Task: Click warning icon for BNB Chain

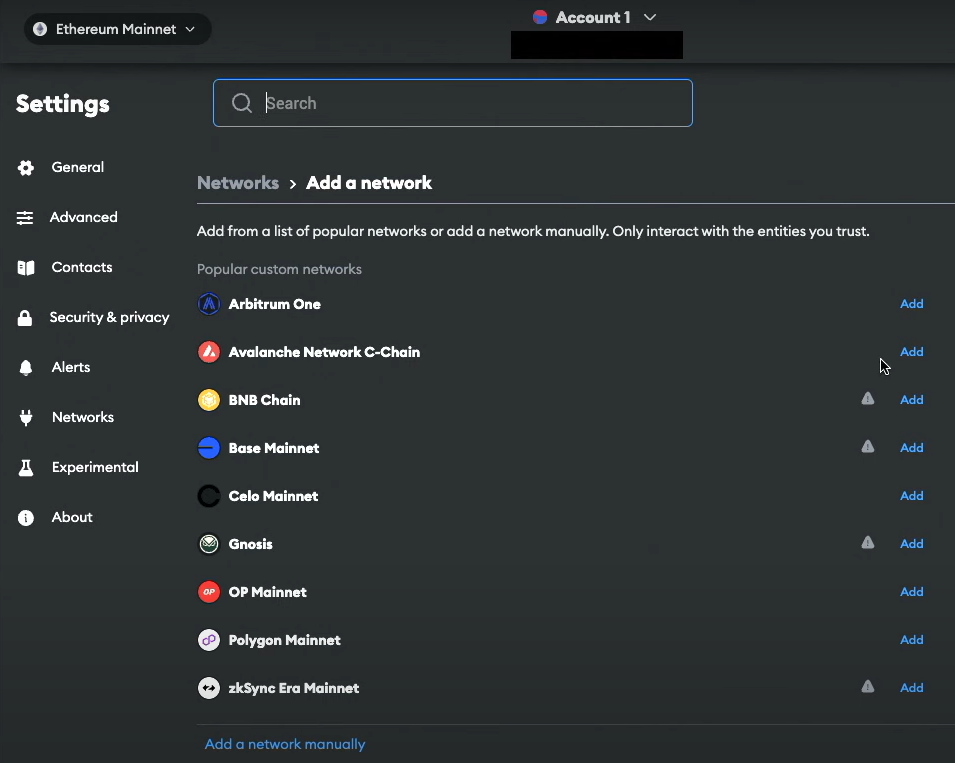Action: 868,399
